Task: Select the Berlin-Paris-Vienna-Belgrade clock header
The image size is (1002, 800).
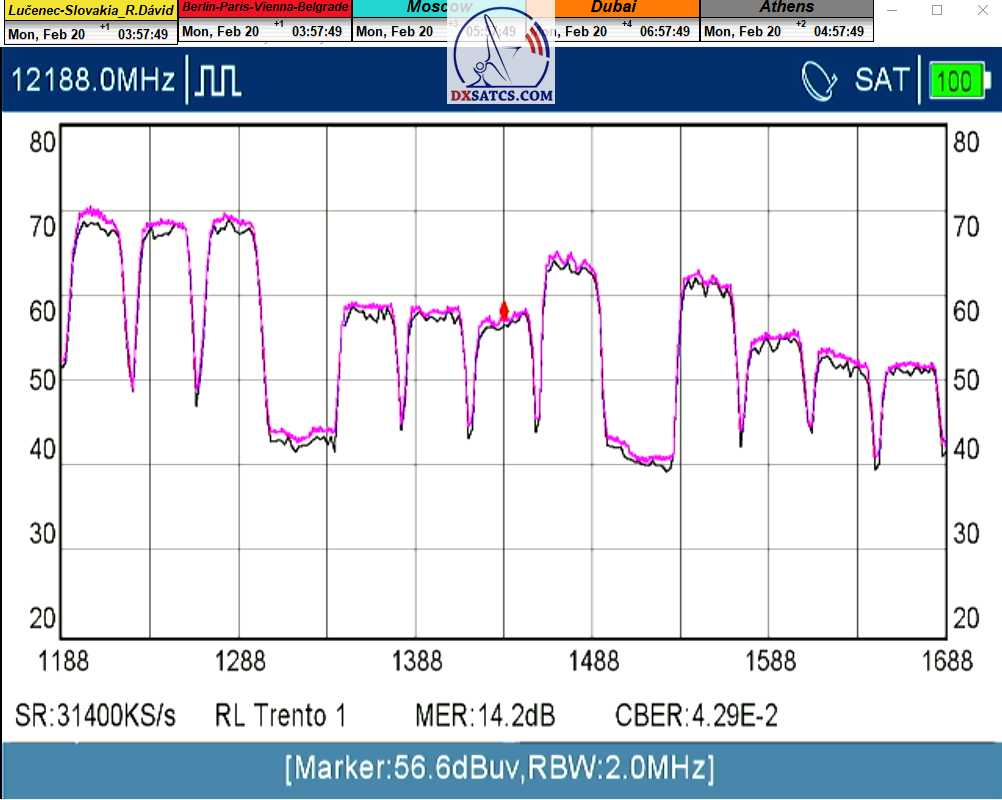Action: pos(265,7)
